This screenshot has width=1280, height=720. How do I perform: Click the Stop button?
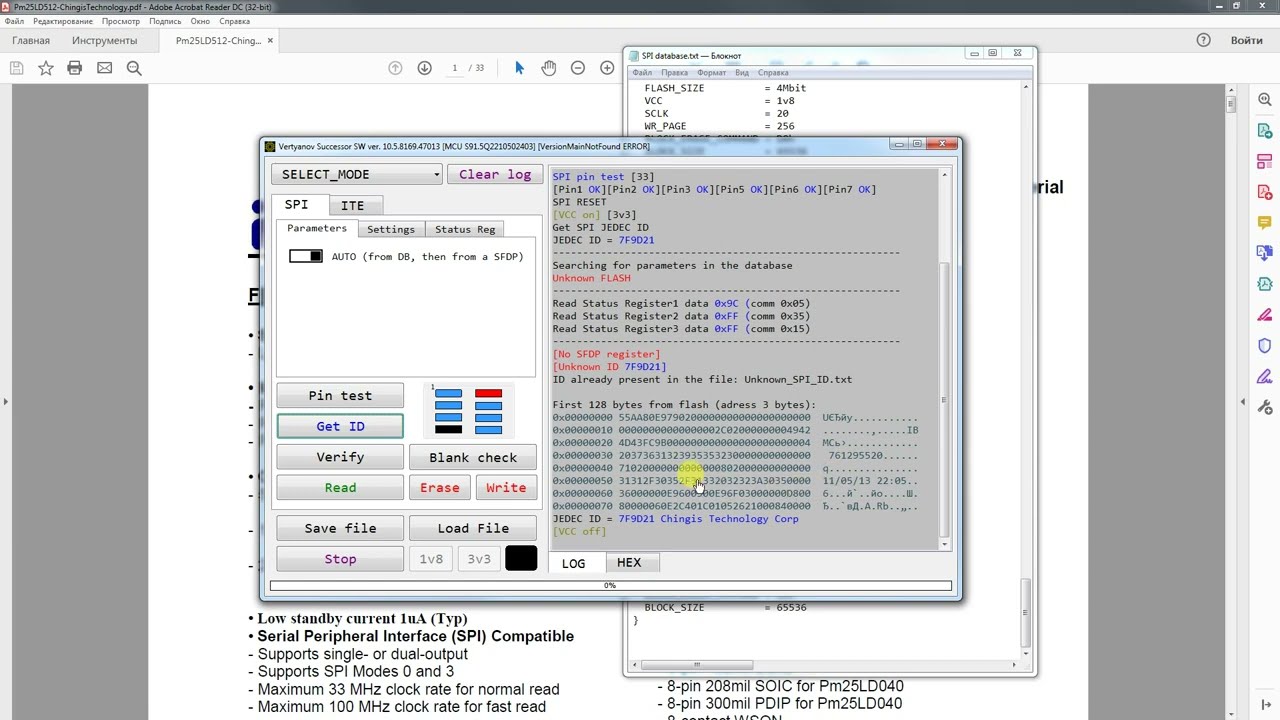pyautogui.click(x=340, y=559)
